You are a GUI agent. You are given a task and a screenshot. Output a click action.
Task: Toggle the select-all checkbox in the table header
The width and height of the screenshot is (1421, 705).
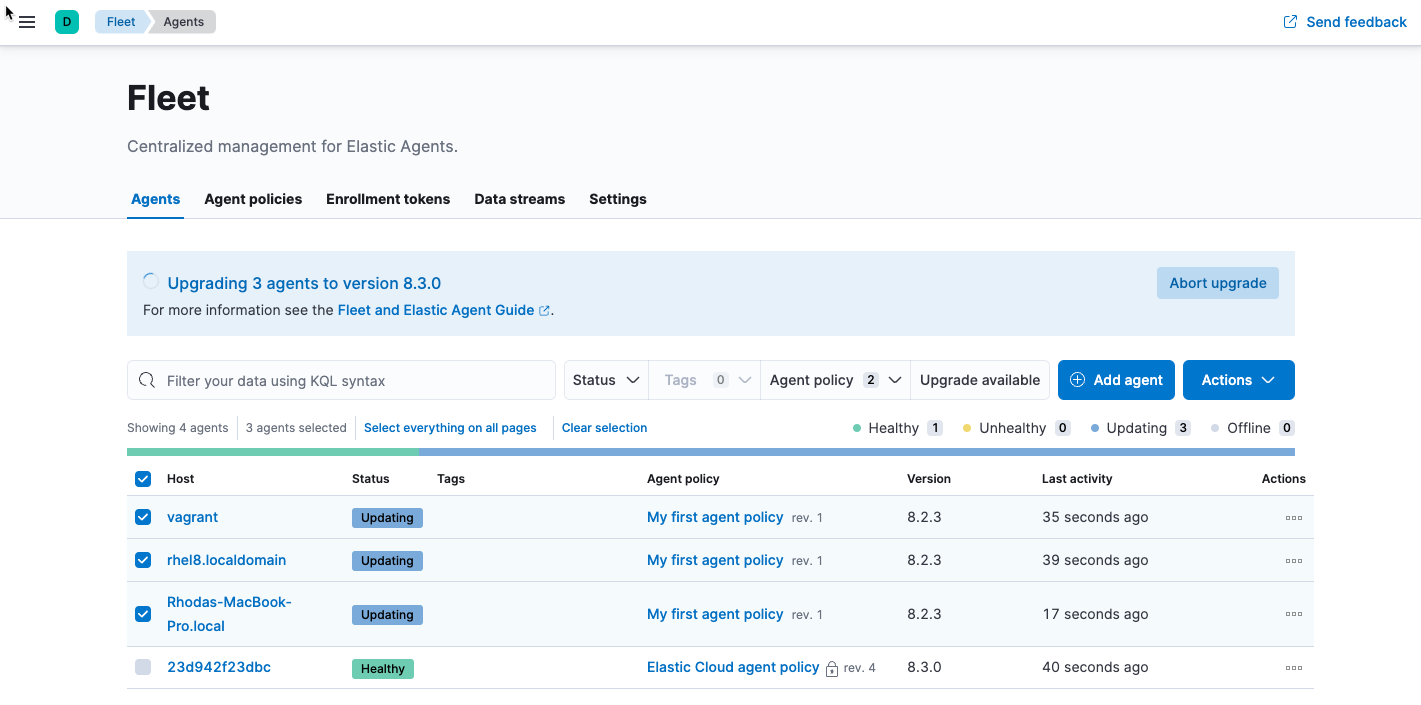(142, 478)
